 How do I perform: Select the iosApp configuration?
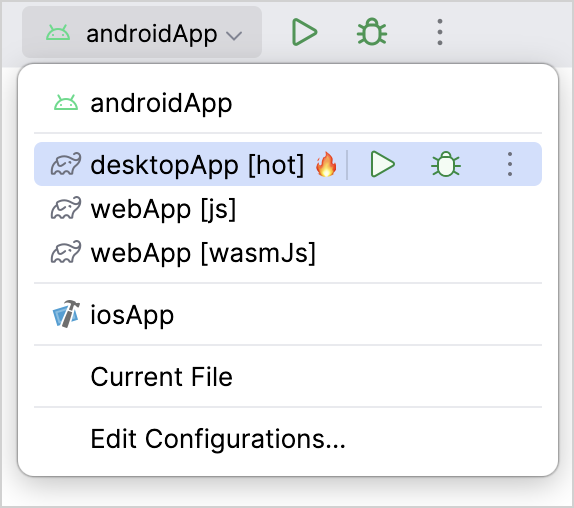(x=288, y=314)
